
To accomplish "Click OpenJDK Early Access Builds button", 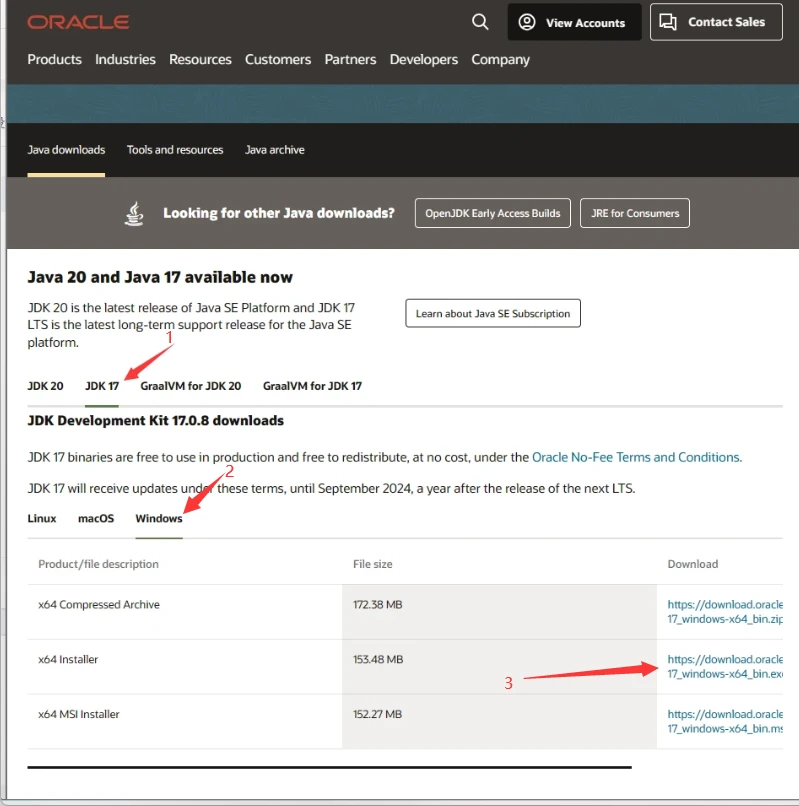I will (493, 213).
